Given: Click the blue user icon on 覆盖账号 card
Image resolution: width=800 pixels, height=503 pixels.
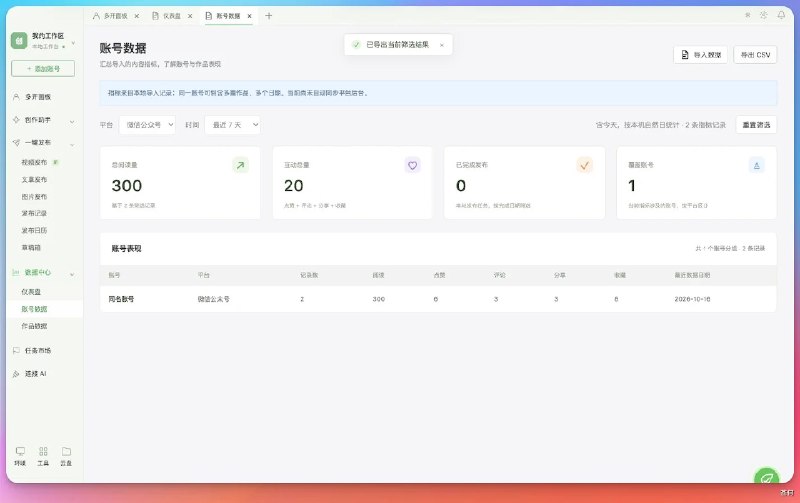Looking at the screenshot, I should click(757, 165).
